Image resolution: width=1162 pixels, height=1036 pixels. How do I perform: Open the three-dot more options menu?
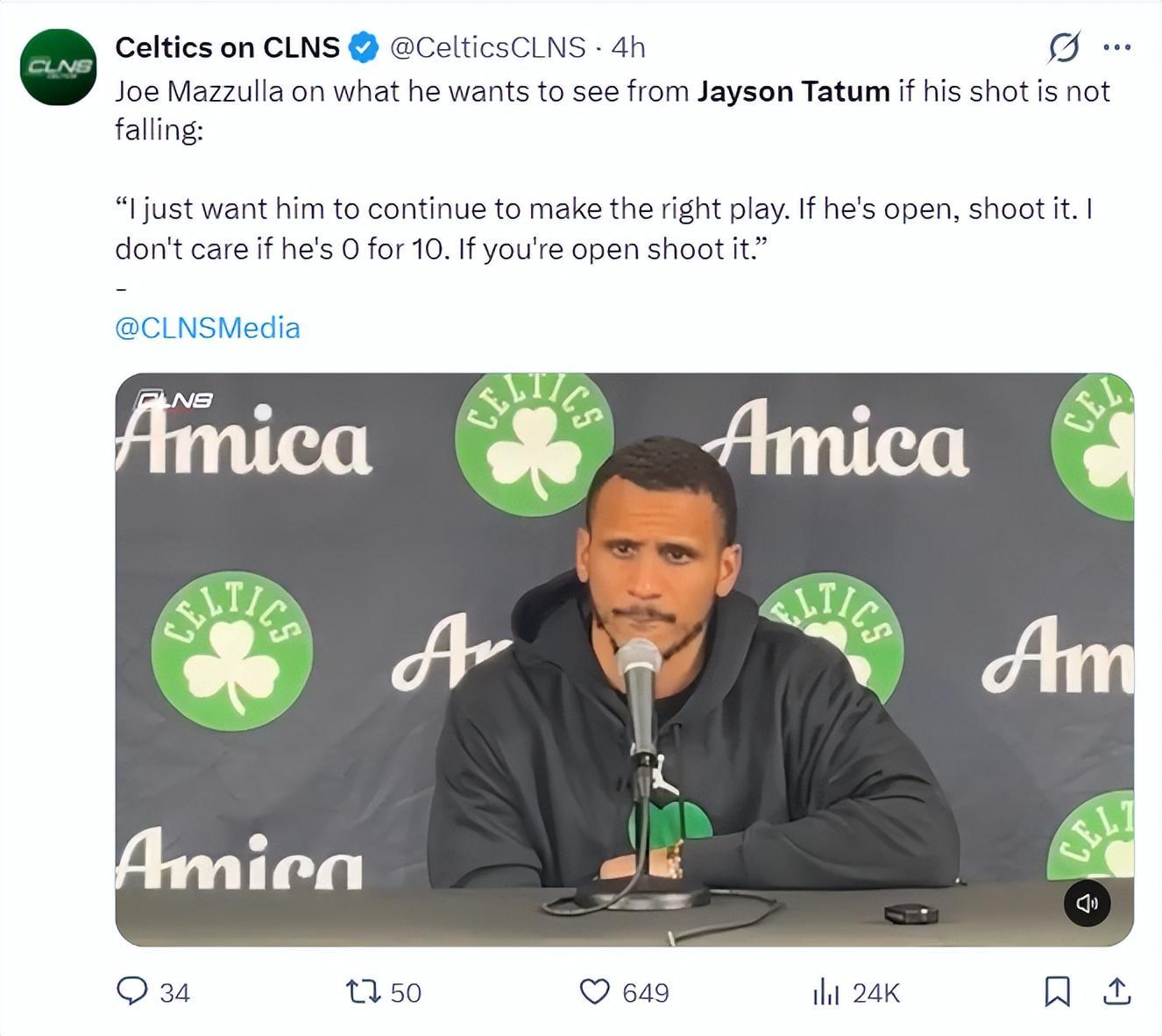coord(1117,47)
